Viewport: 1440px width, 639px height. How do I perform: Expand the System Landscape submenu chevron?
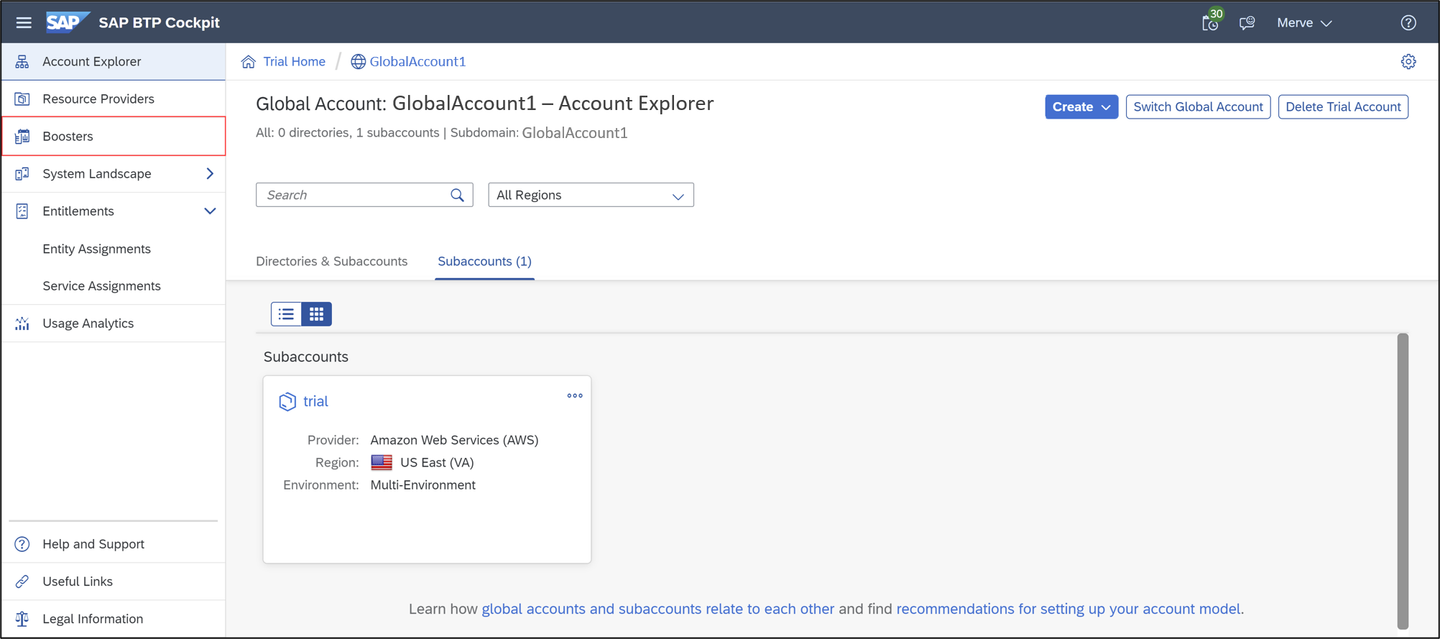coord(210,174)
